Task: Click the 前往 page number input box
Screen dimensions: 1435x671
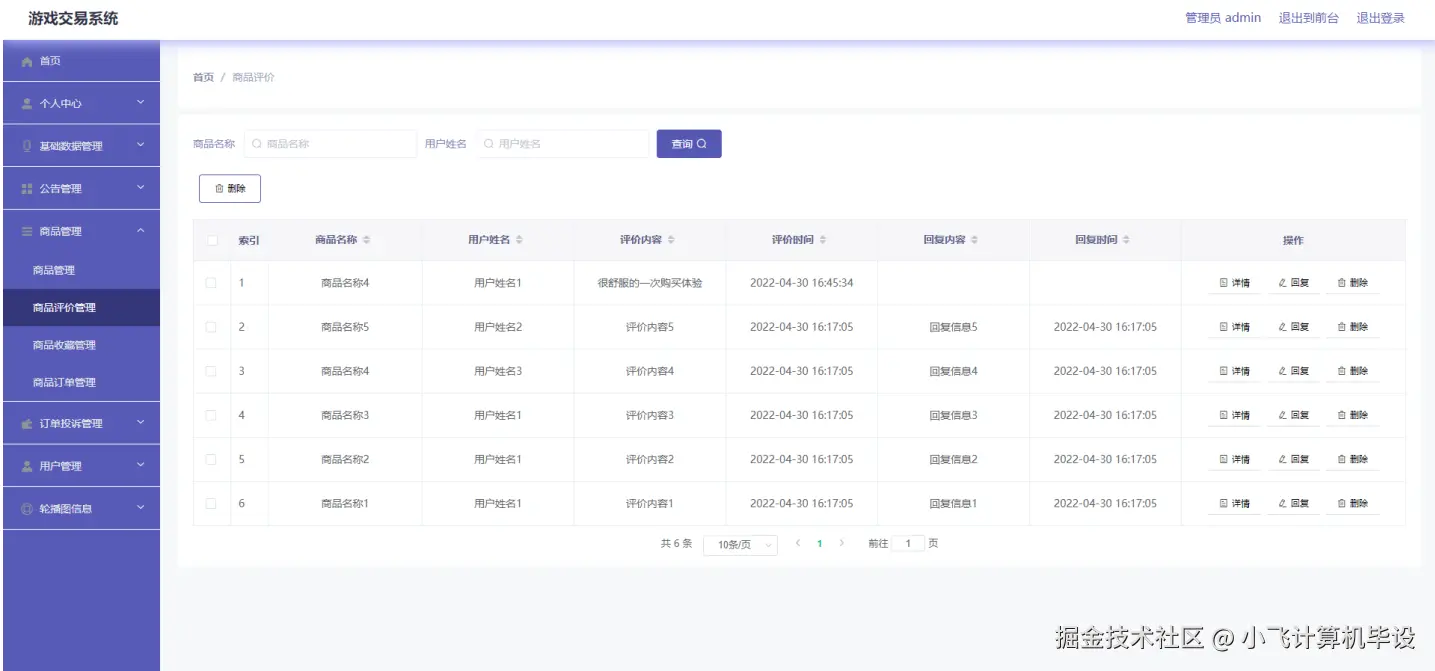Action: (908, 543)
